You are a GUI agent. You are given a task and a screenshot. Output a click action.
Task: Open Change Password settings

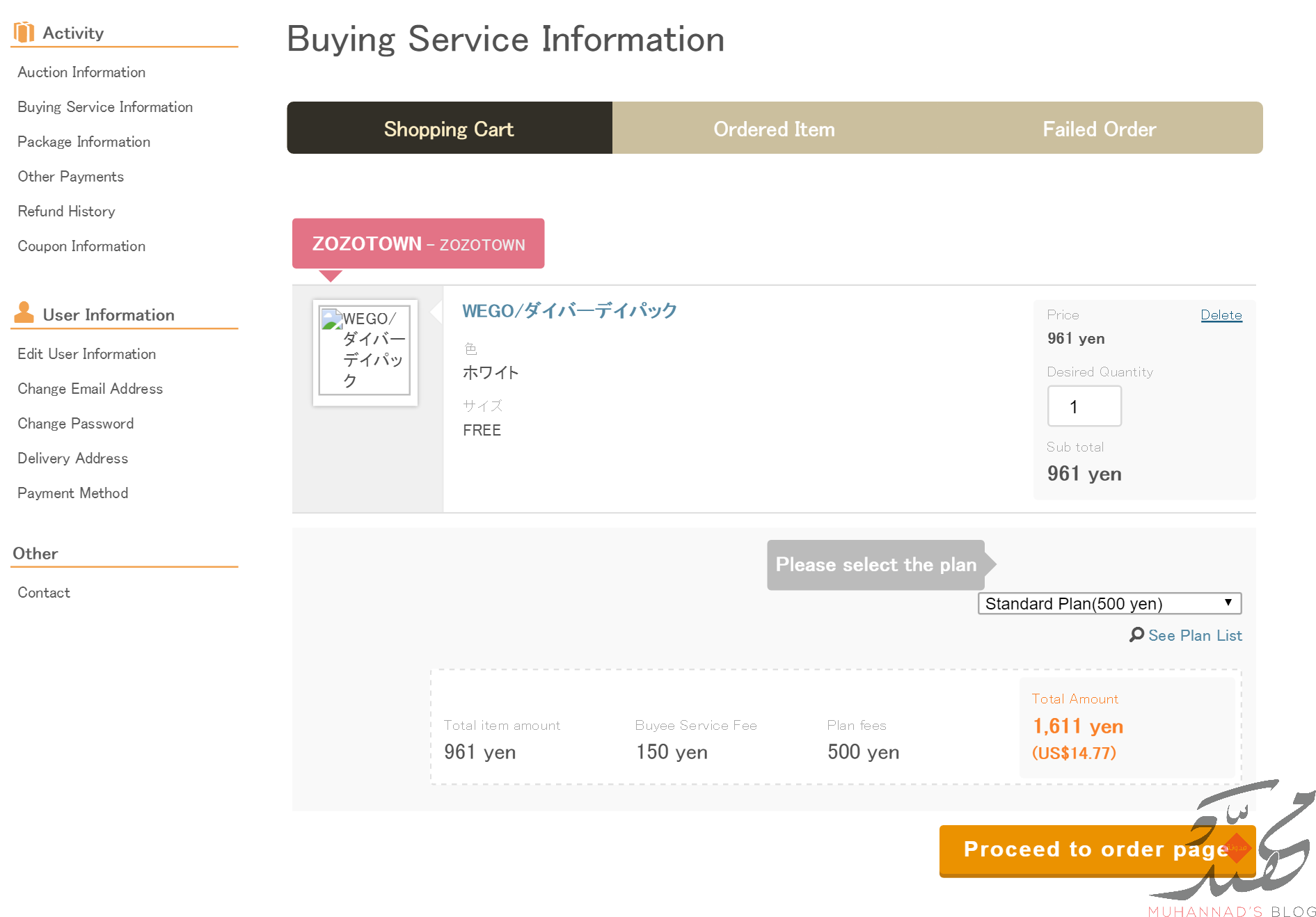[75, 424]
